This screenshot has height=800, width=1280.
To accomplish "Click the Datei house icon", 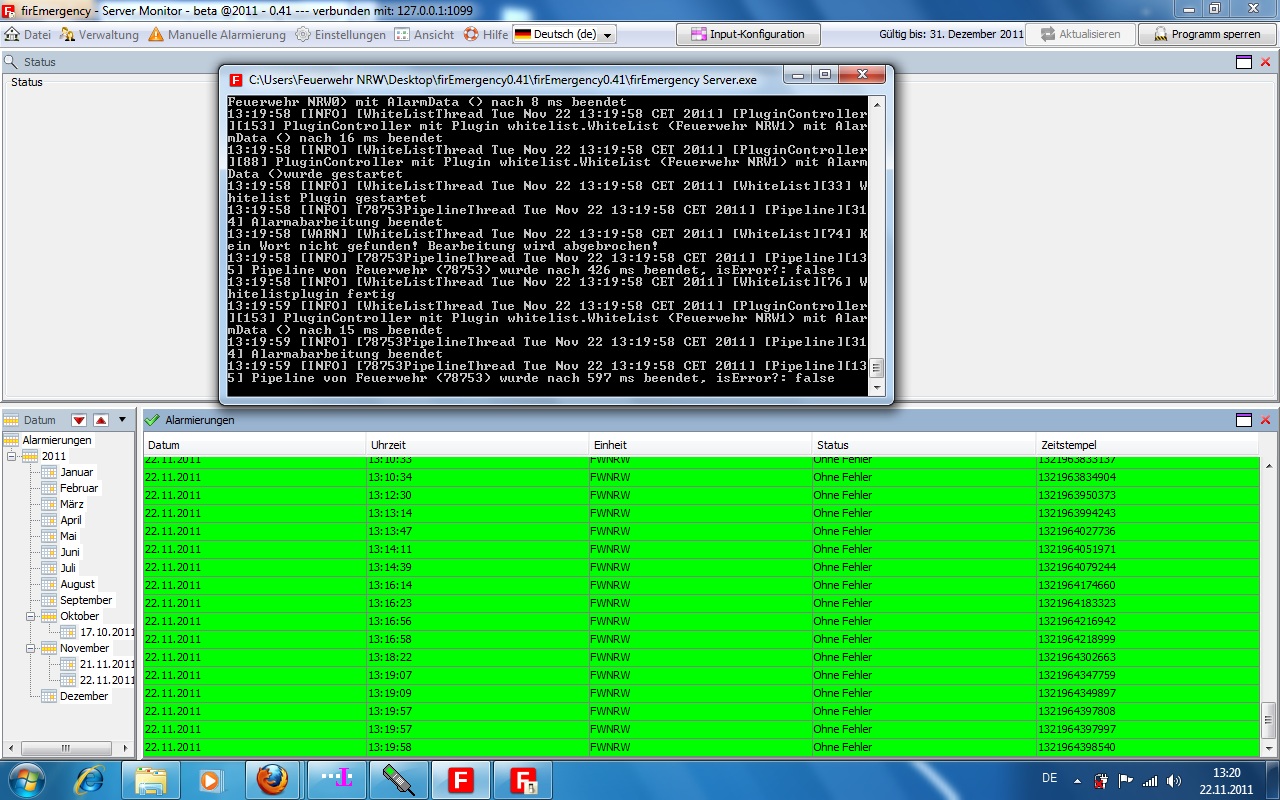I will [12, 34].
